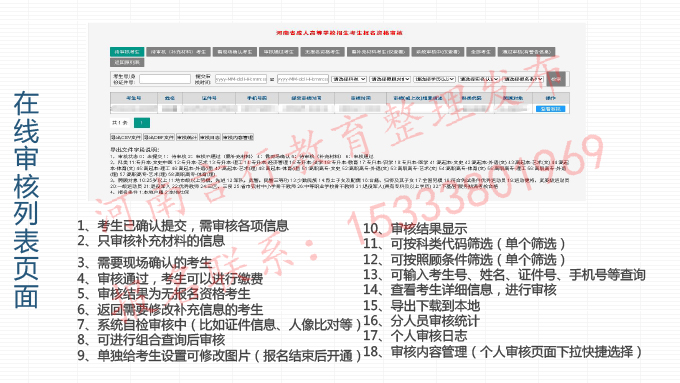Open the 审核日志 button below the table
This screenshot has width=680, height=383.
pyautogui.click(x=210, y=137)
